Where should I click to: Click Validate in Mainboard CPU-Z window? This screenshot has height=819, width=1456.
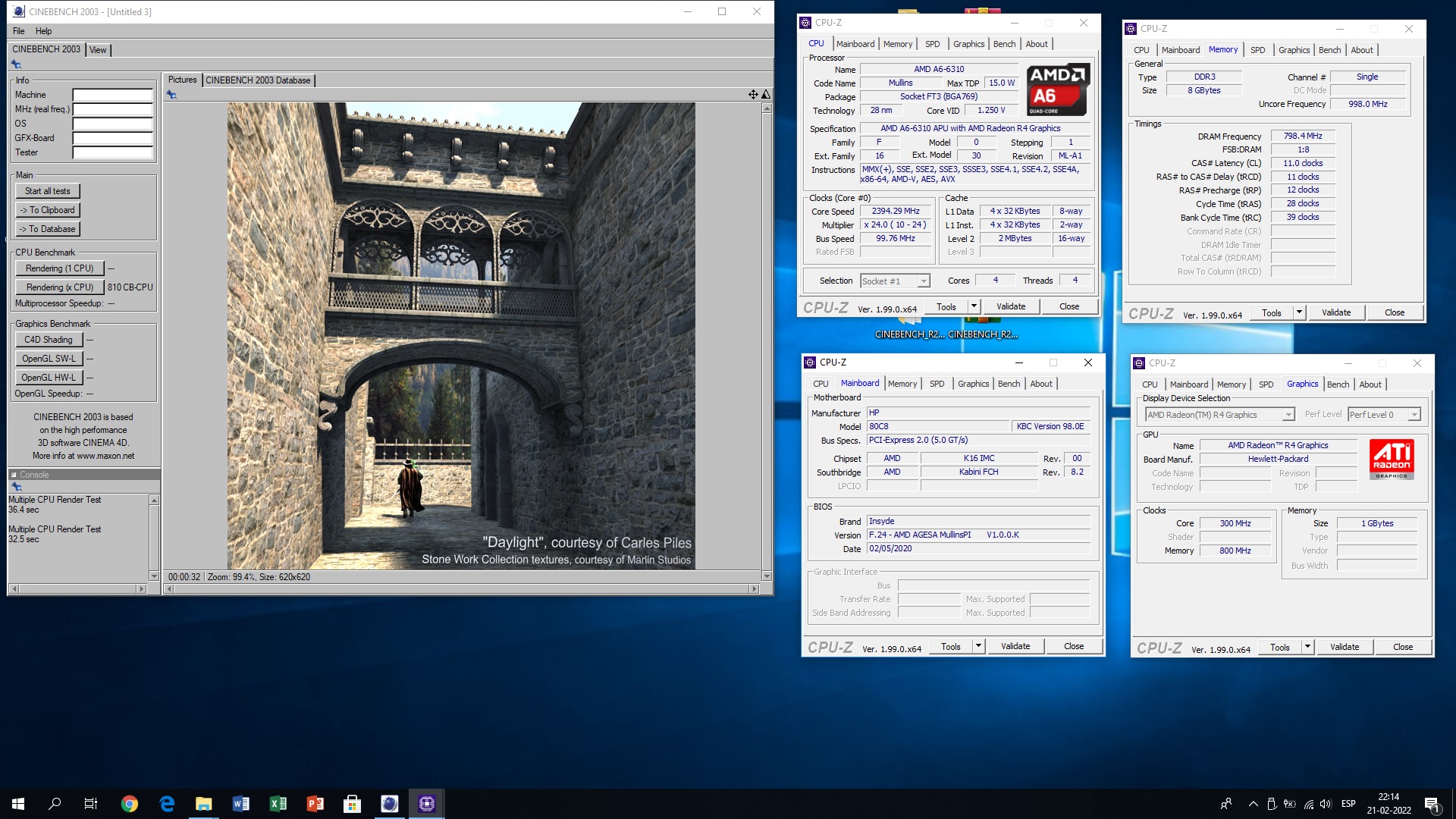[1015, 646]
